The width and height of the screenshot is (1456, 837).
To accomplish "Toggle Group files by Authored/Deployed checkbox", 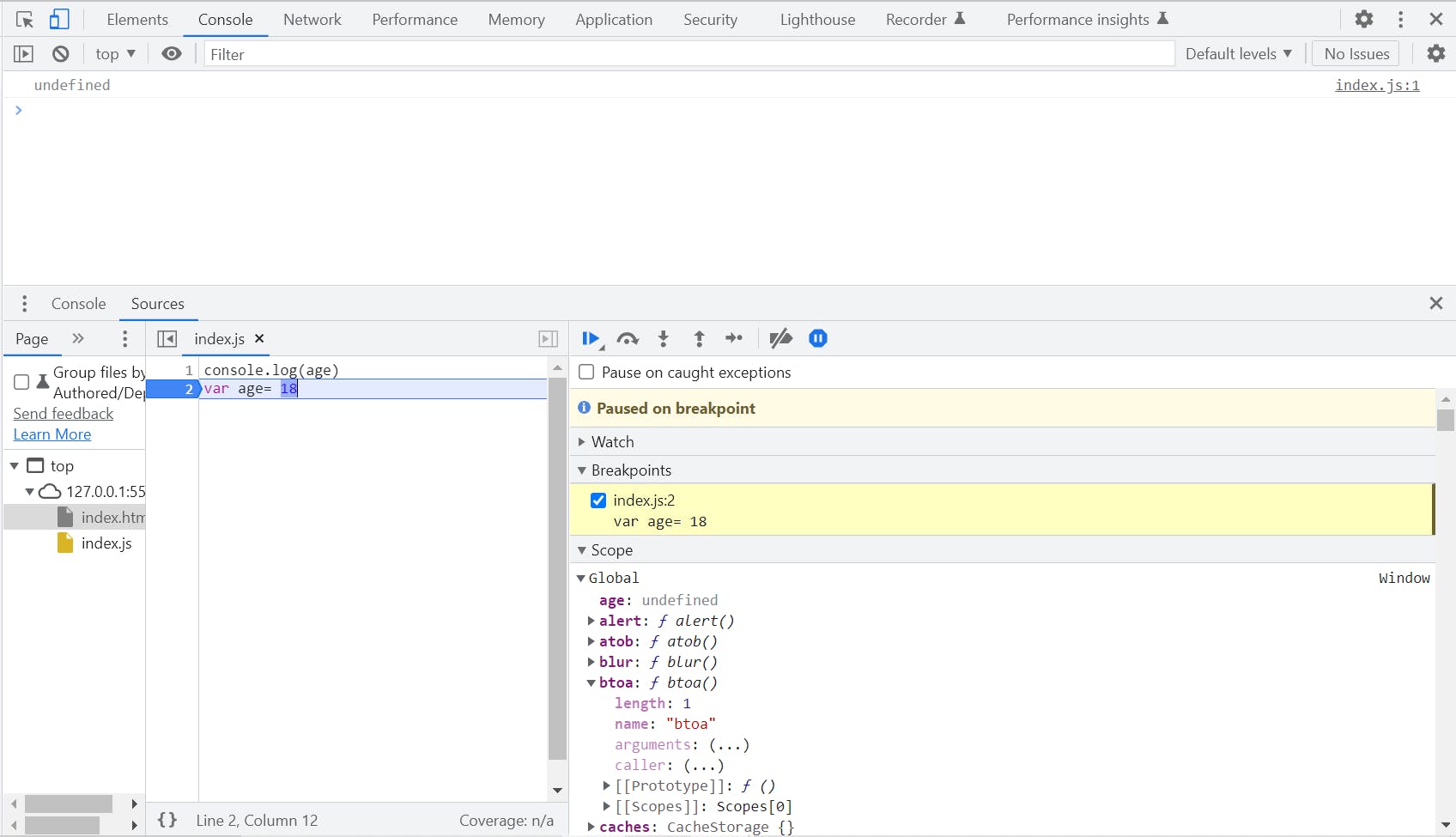I will pos(21,382).
